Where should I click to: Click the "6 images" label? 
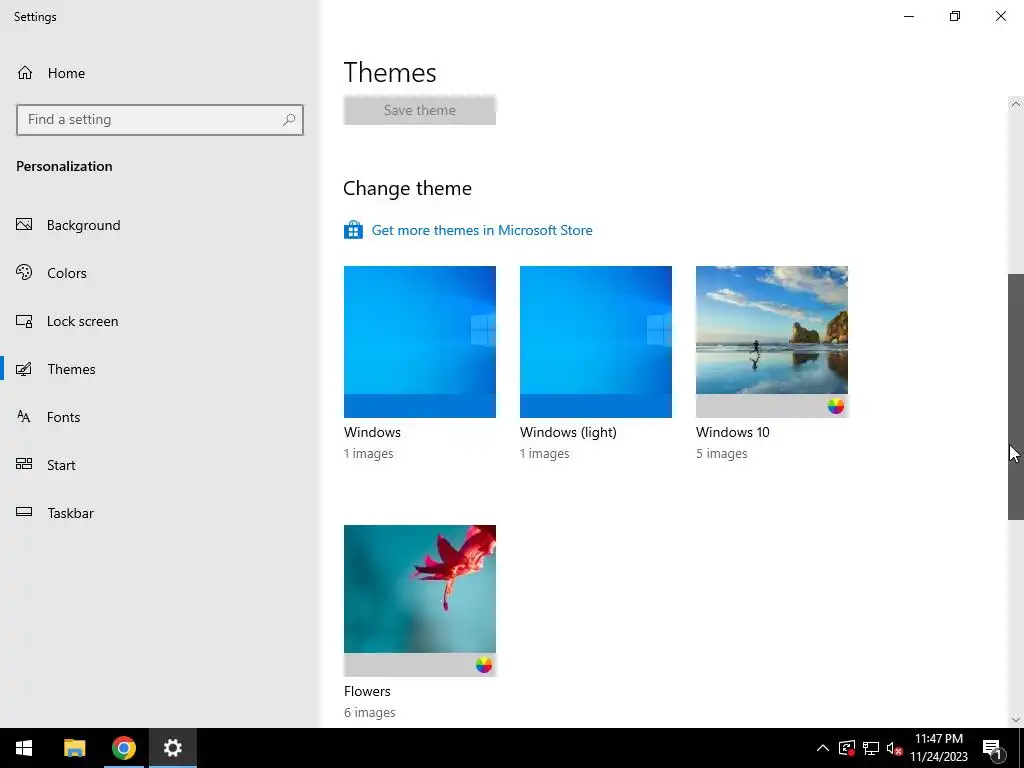coord(370,712)
